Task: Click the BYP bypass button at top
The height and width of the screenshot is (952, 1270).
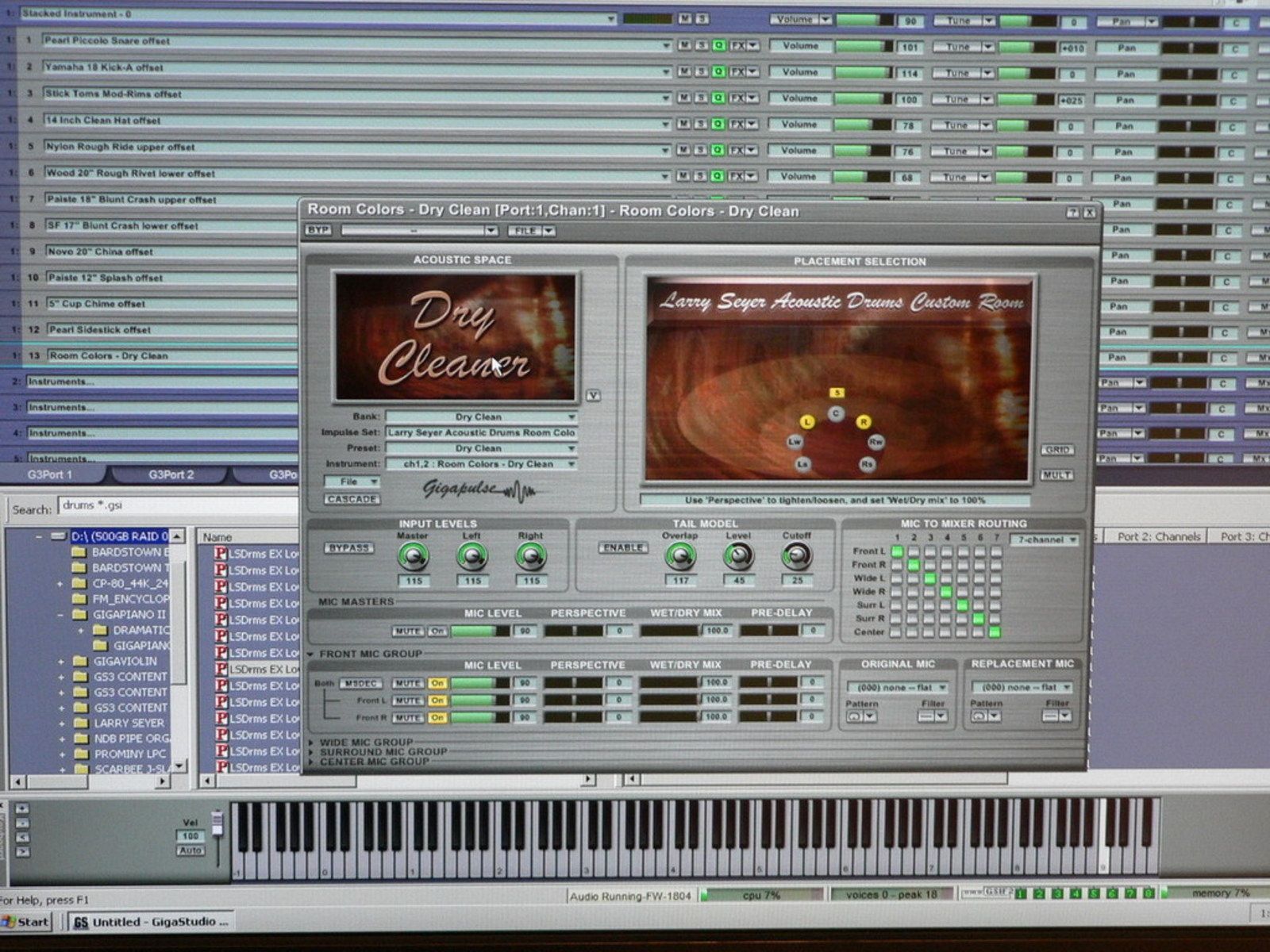Action: click(317, 230)
